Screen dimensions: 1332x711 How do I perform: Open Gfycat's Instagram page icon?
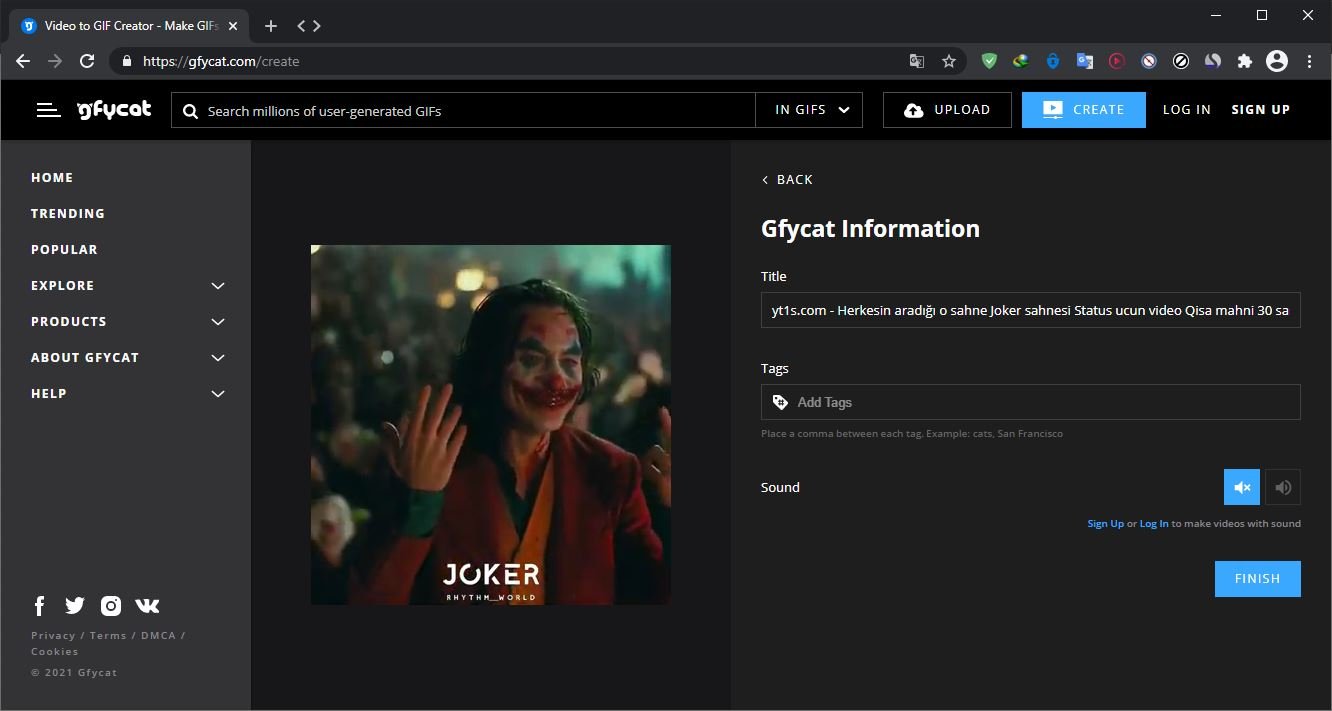coord(111,606)
